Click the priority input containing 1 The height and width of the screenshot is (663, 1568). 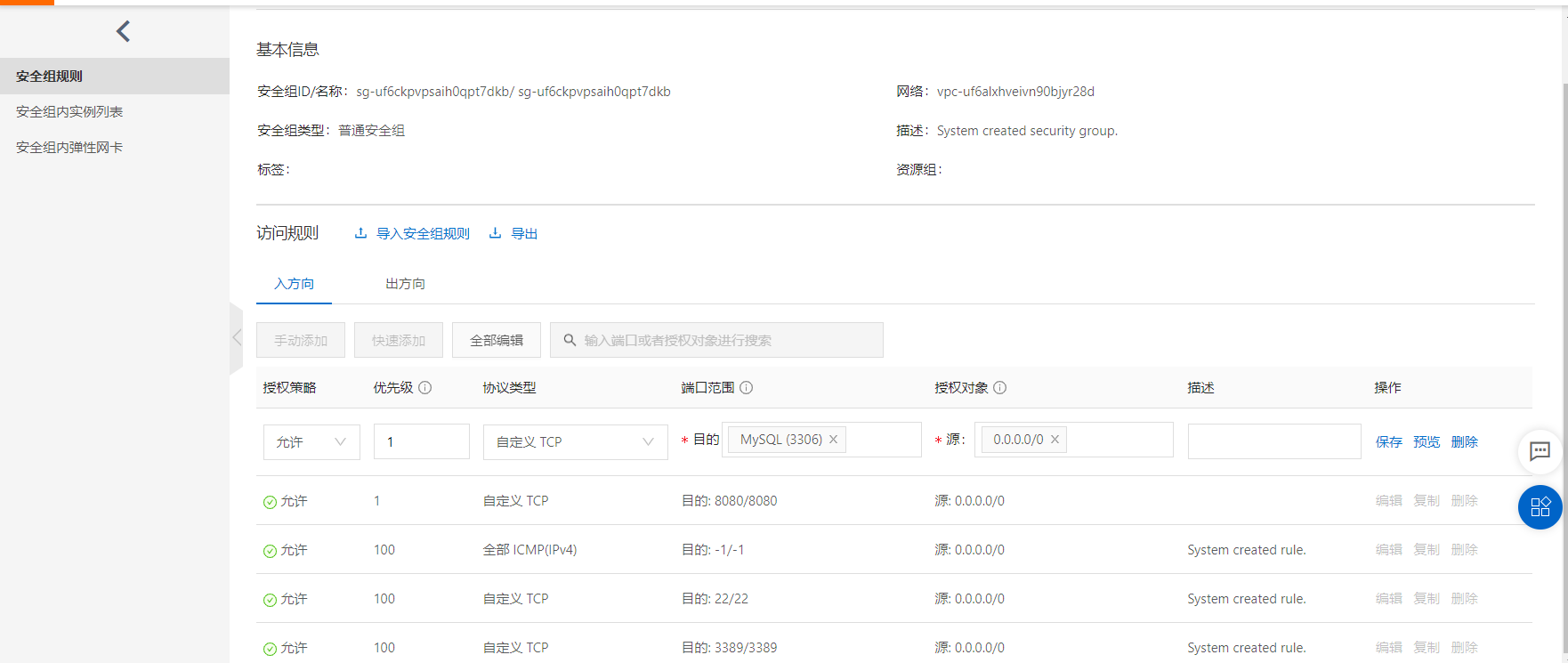point(422,442)
